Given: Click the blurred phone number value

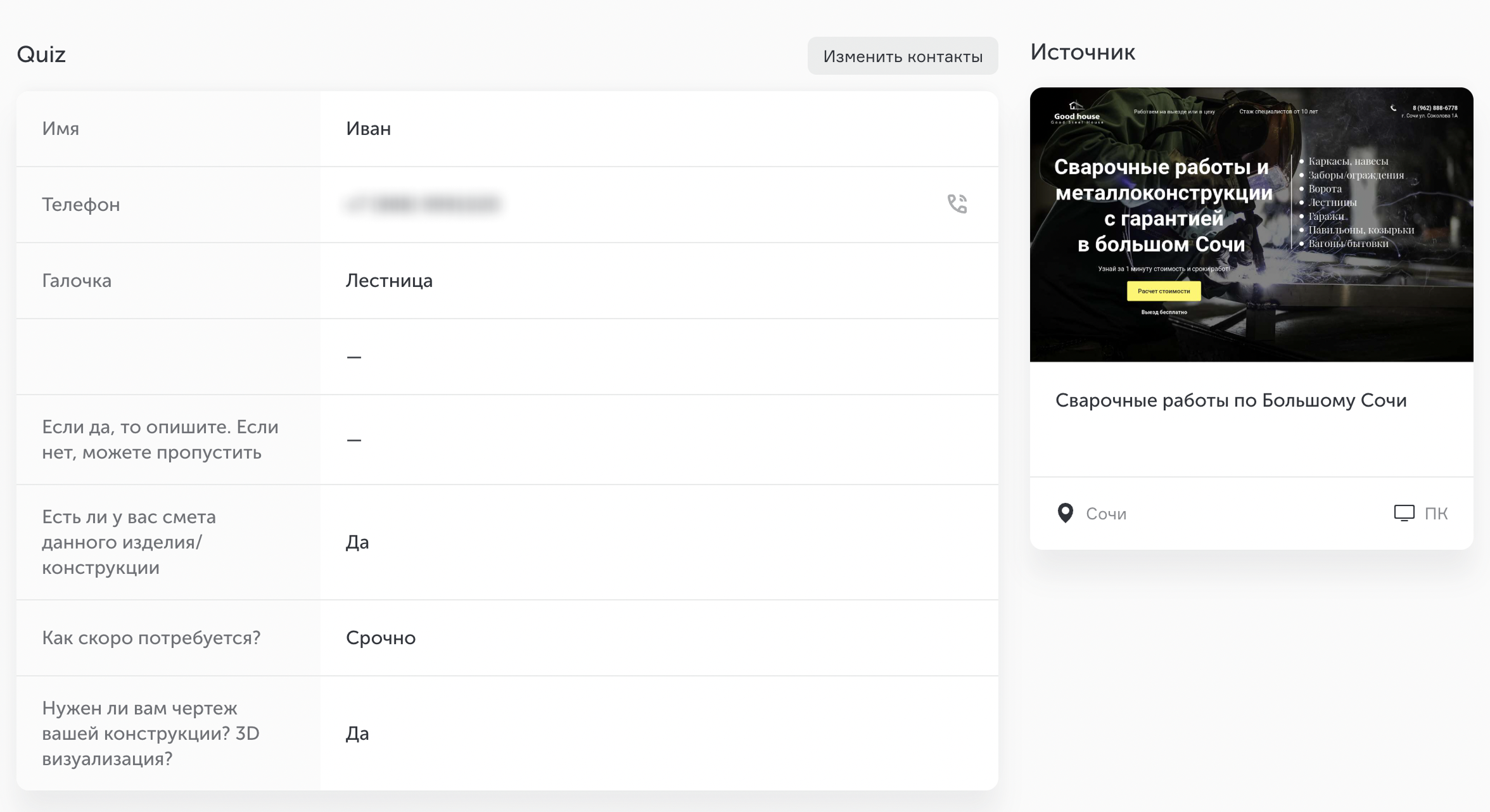Looking at the screenshot, I should (x=423, y=204).
